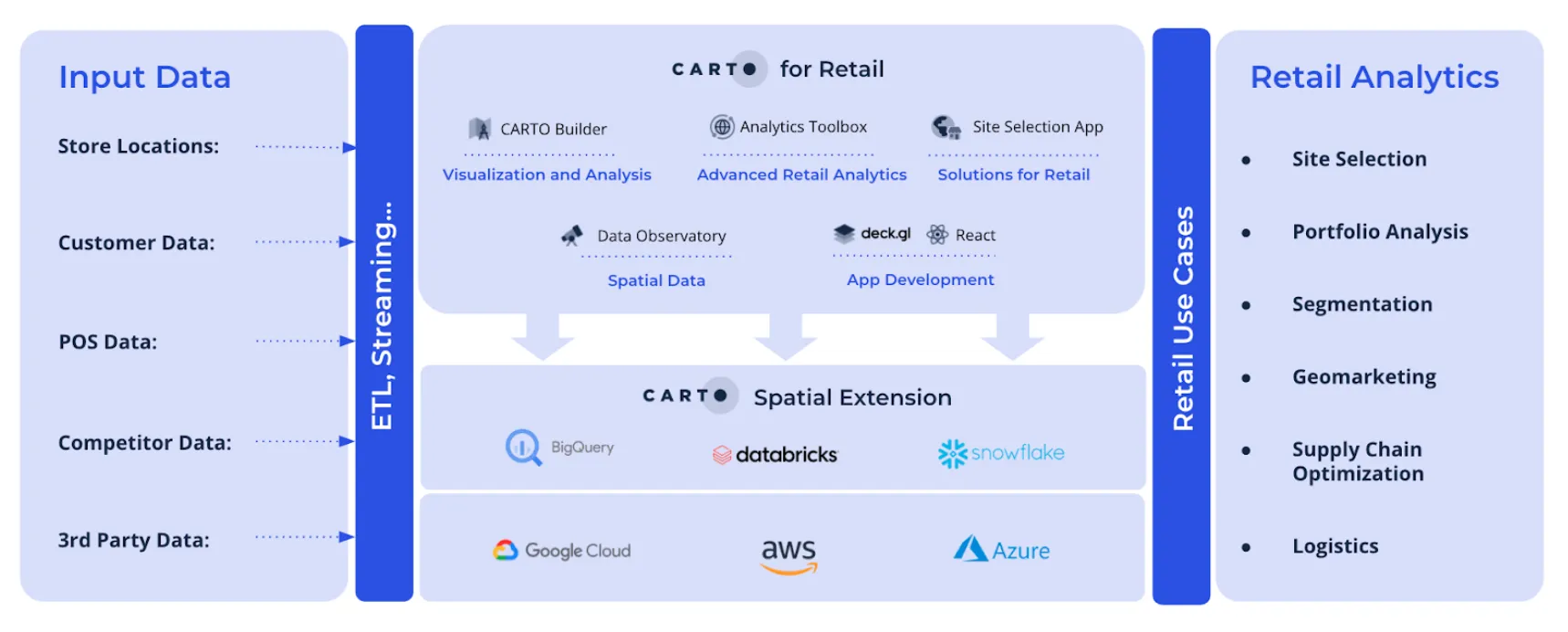Click the BigQuery logo icon

[x=523, y=448]
